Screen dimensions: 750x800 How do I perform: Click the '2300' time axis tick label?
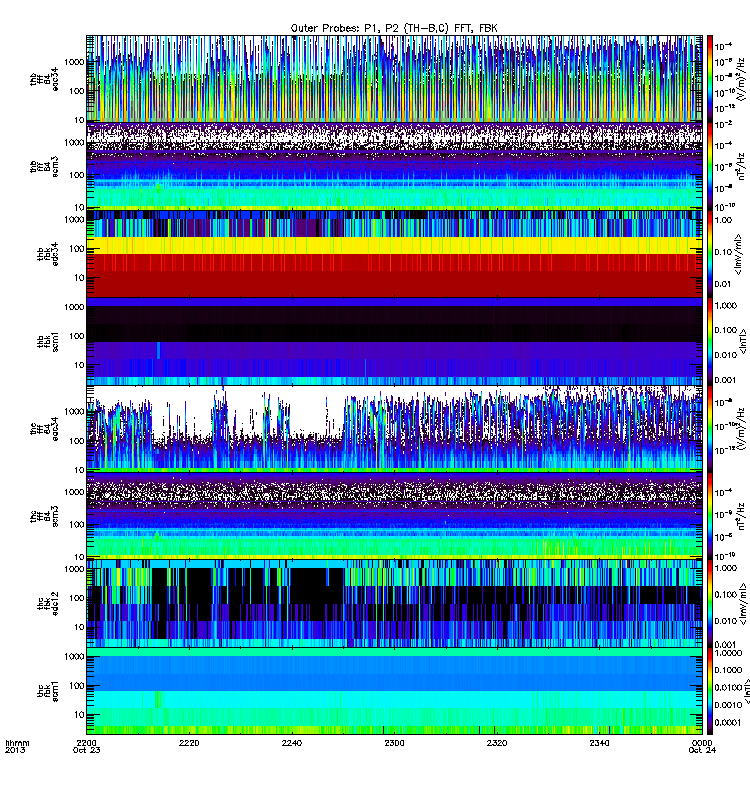tap(394, 743)
